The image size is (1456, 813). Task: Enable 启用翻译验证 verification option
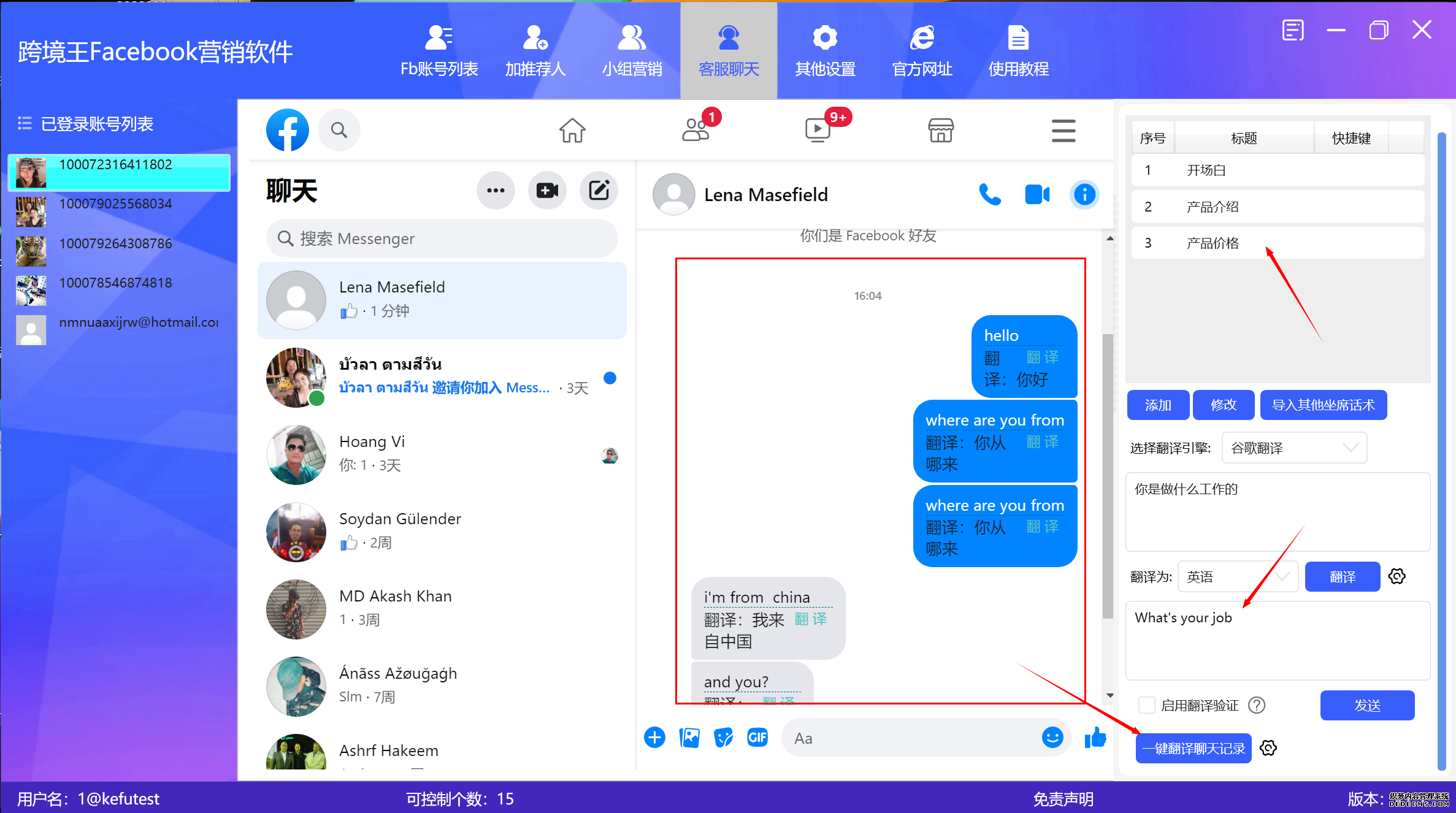point(1146,705)
